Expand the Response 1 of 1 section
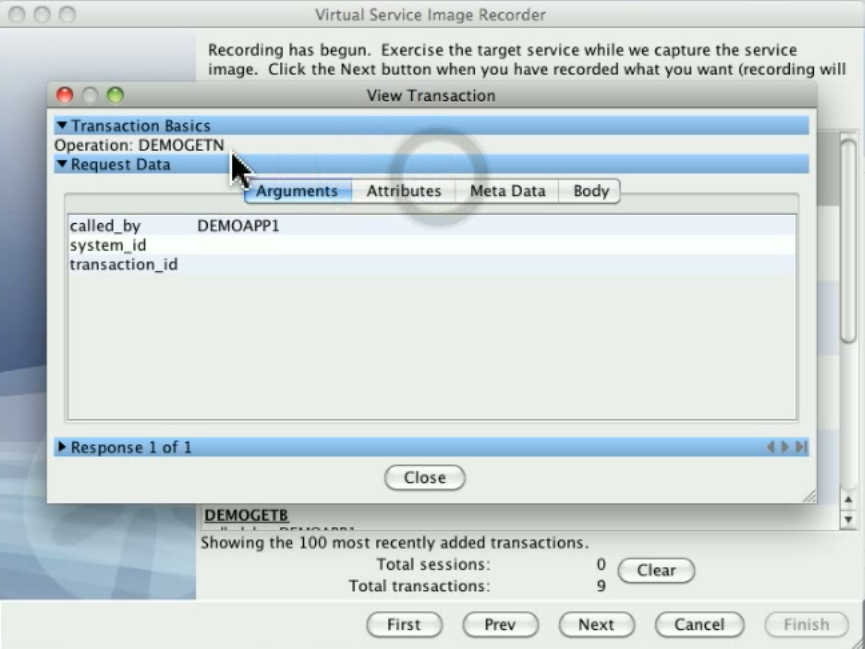Viewport: 865px width, 649px height. click(62, 447)
